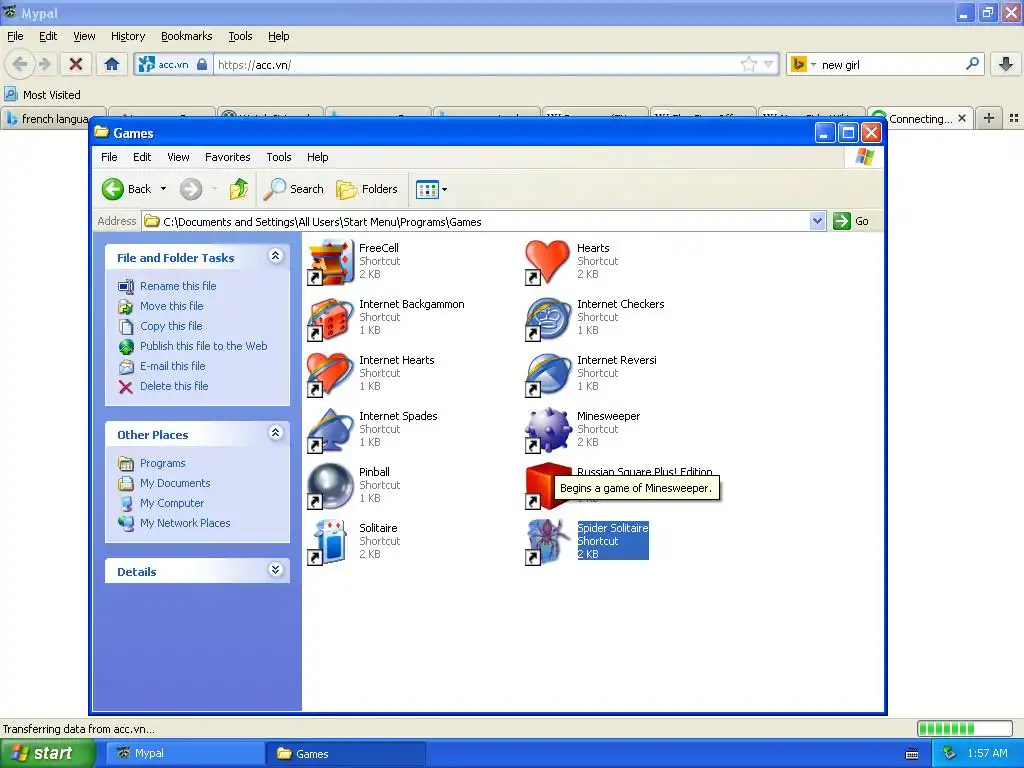This screenshot has width=1024, height=768.
Task: Select the Minesweeper mine icon
Action: click(547, 431)
